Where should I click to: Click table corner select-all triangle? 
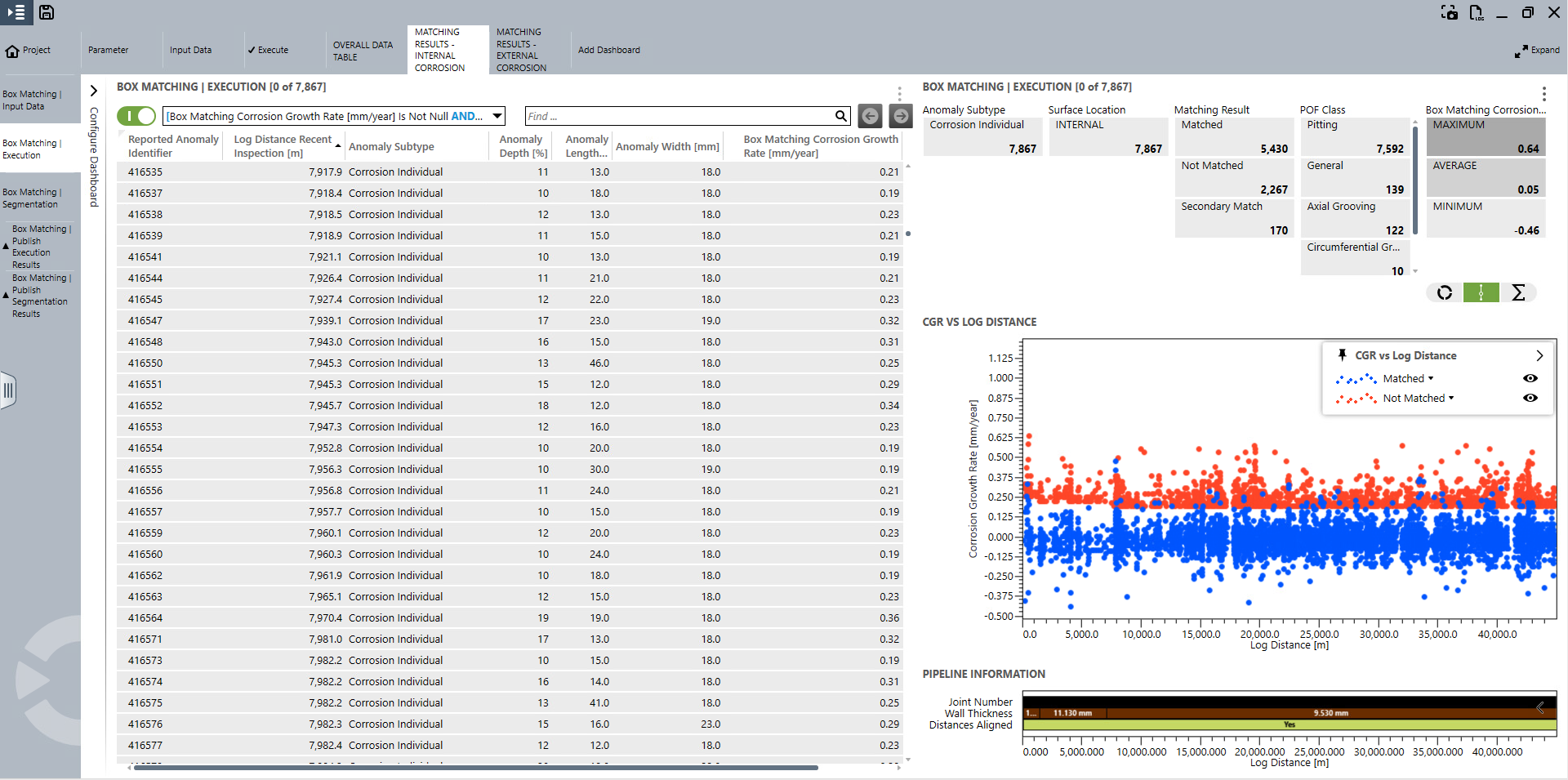pyautogui.click(x=122, y=135)
